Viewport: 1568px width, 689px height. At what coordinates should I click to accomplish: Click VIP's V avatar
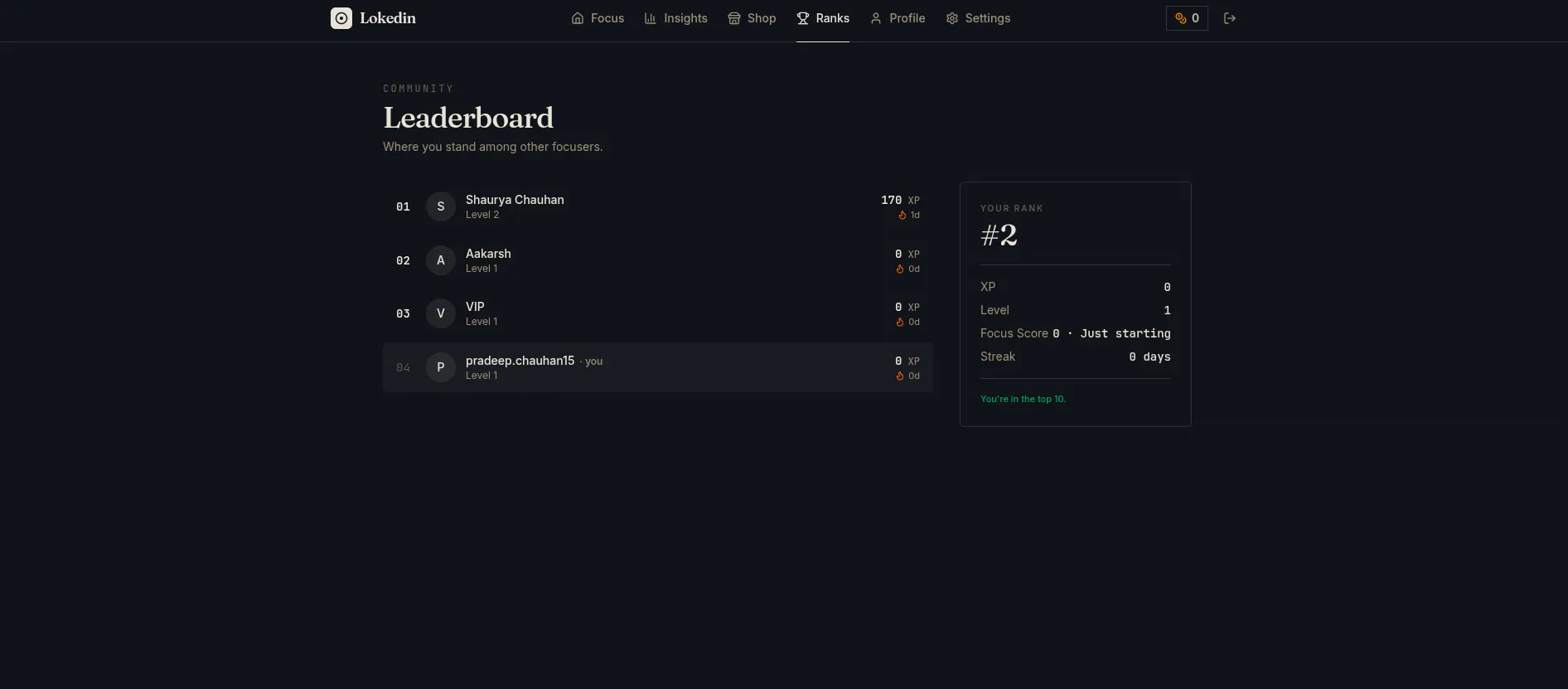click(x=441, y=313)
